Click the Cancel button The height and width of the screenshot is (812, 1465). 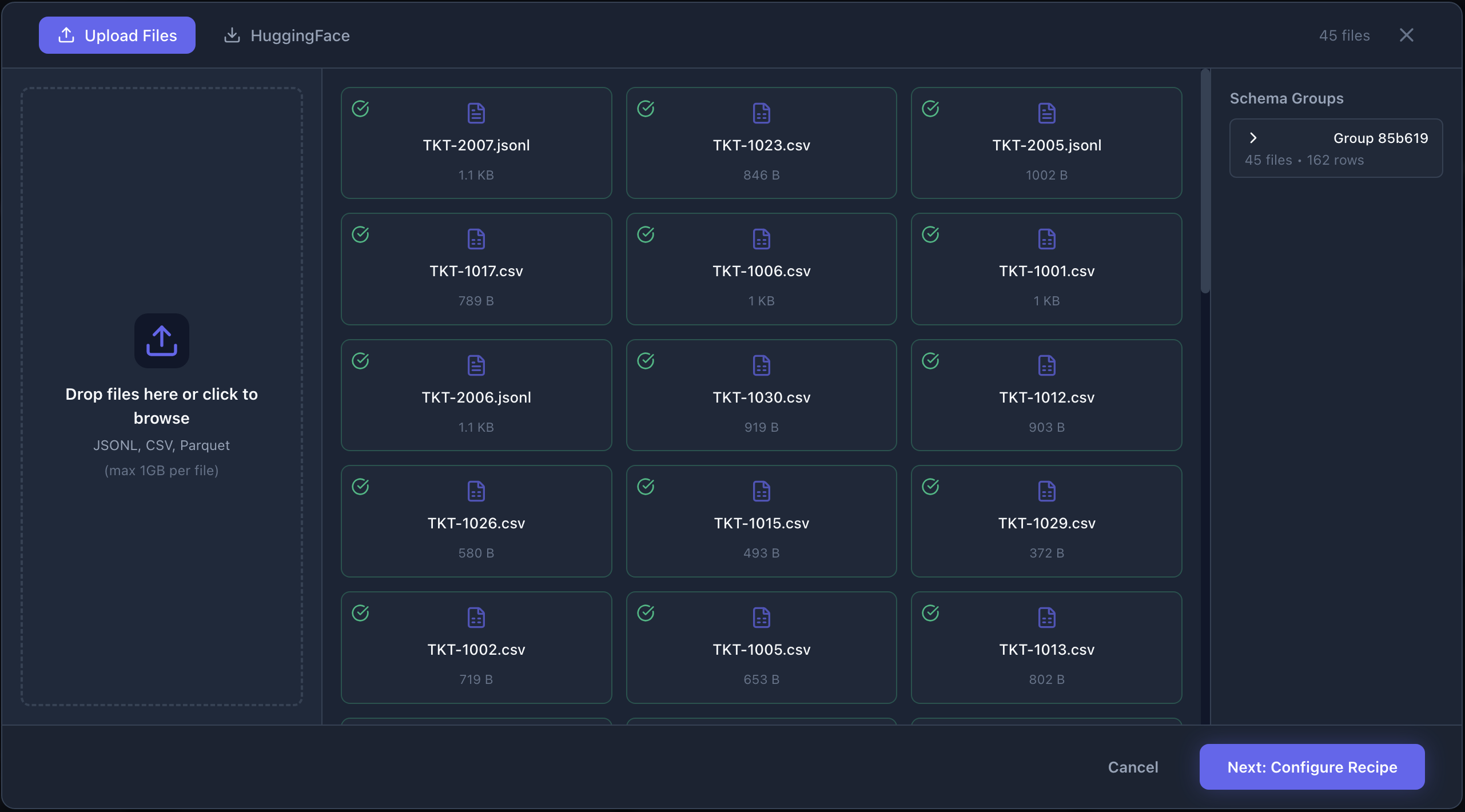1133,766
